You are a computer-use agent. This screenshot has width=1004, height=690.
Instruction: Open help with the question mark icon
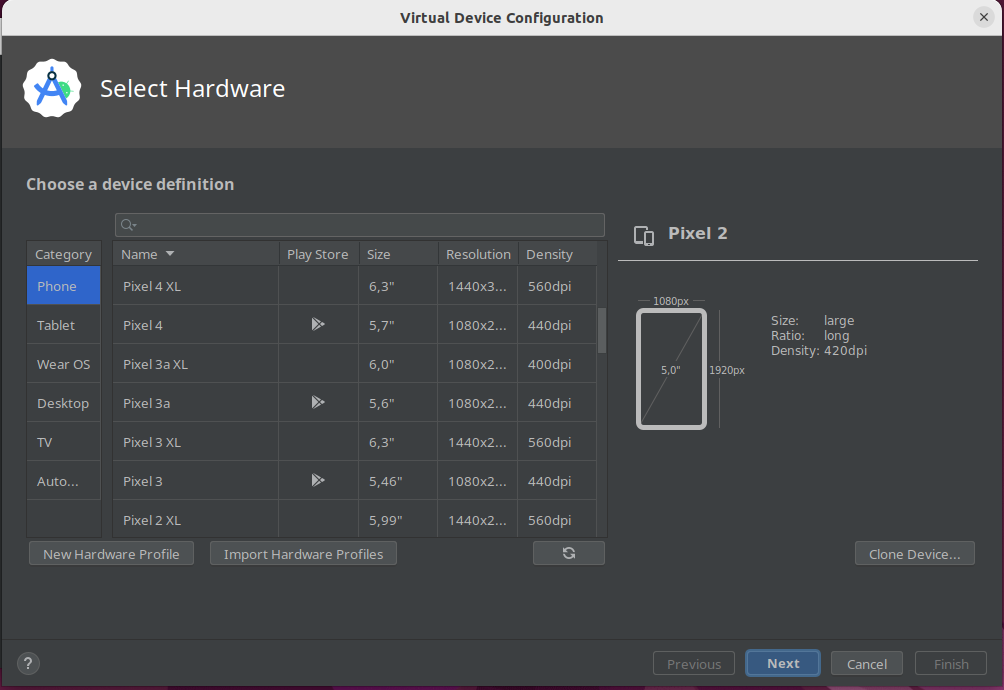28,663
